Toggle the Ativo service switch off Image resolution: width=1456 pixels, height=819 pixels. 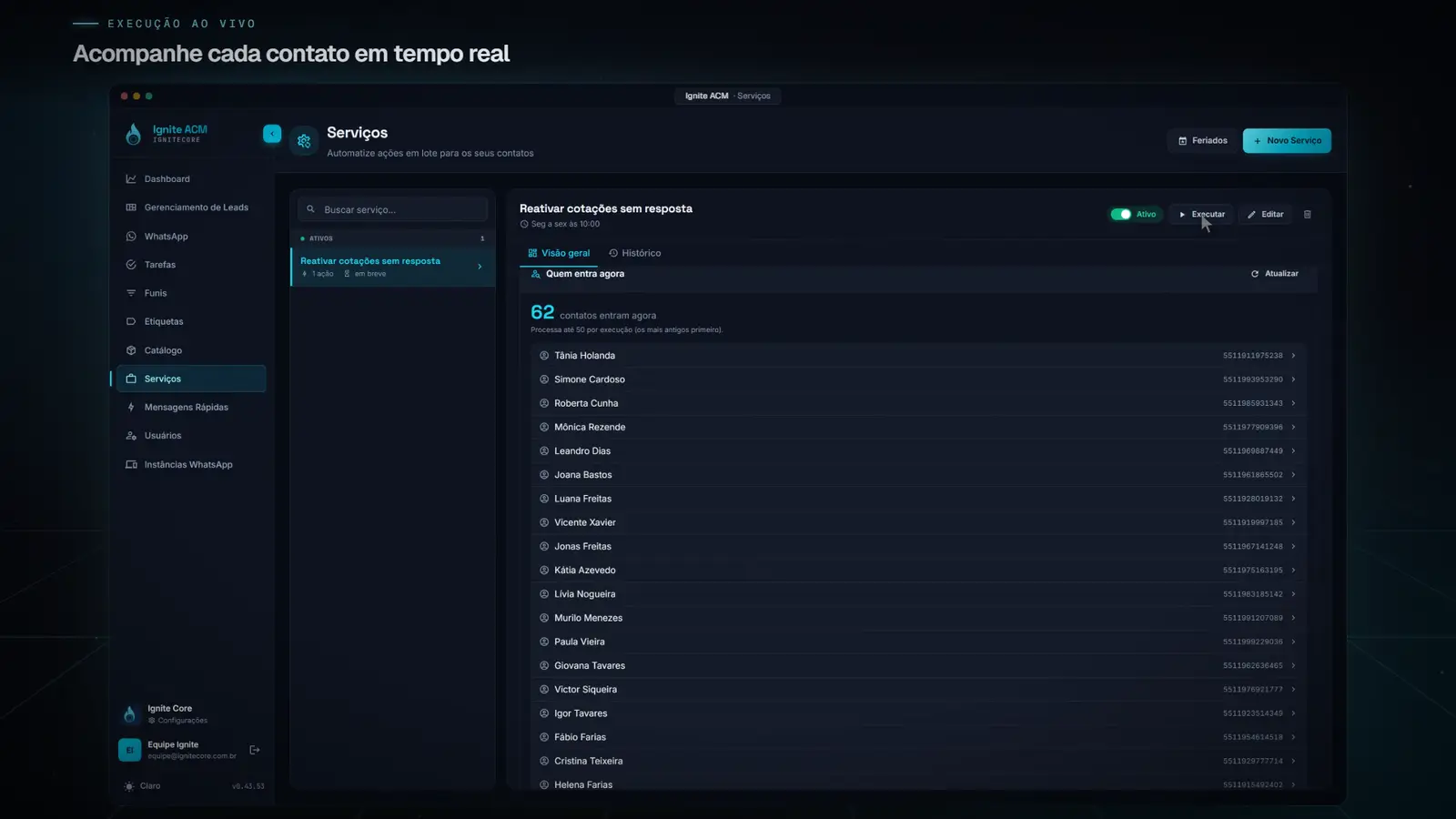(1121, 215)
